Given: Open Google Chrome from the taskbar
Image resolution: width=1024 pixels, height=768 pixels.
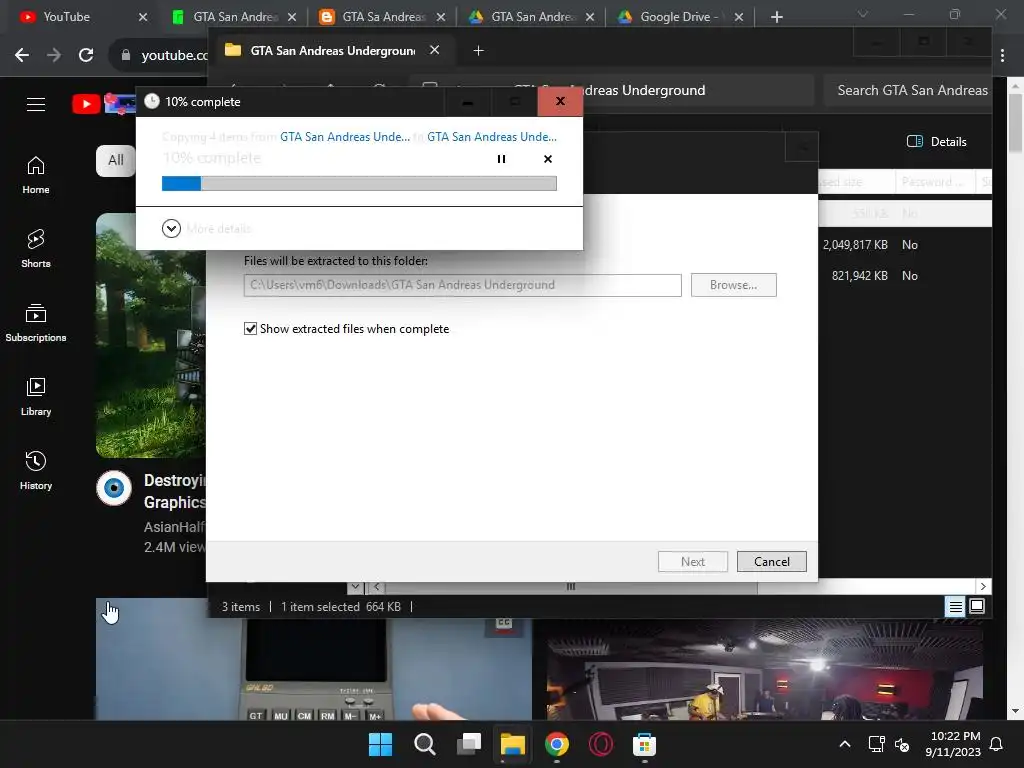Looking at the screenshot, I should point(556,744).
